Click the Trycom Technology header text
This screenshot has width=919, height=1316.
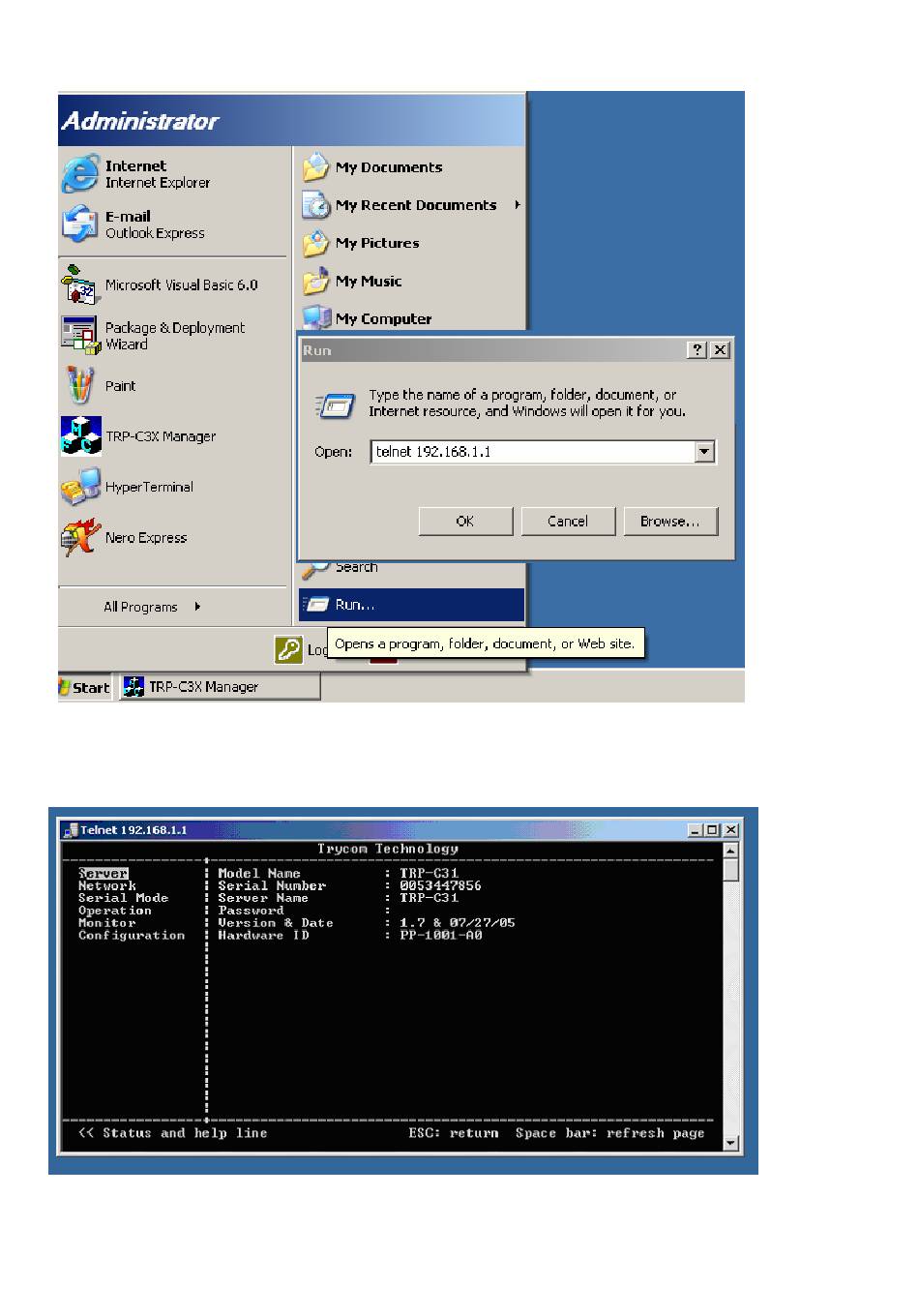click(388, 849)
